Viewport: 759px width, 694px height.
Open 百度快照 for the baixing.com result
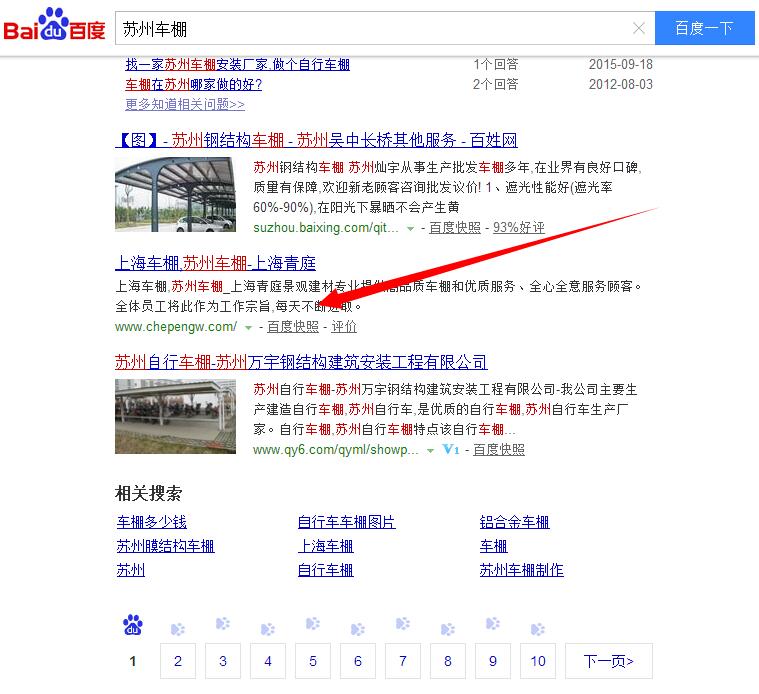click(x=455, y=227)
